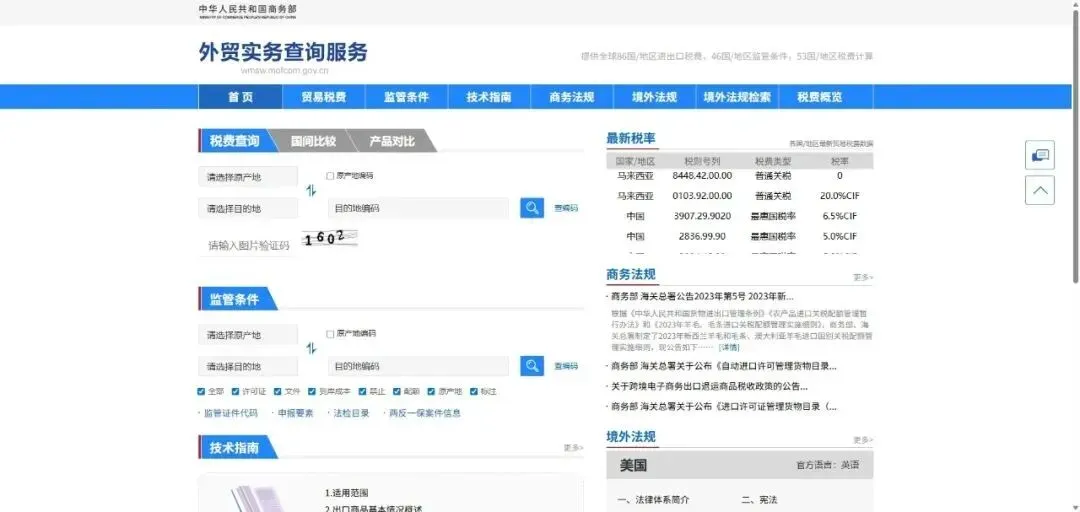
Task: Click the 20.0%CIF rate cell
Action: coord(840,196)
